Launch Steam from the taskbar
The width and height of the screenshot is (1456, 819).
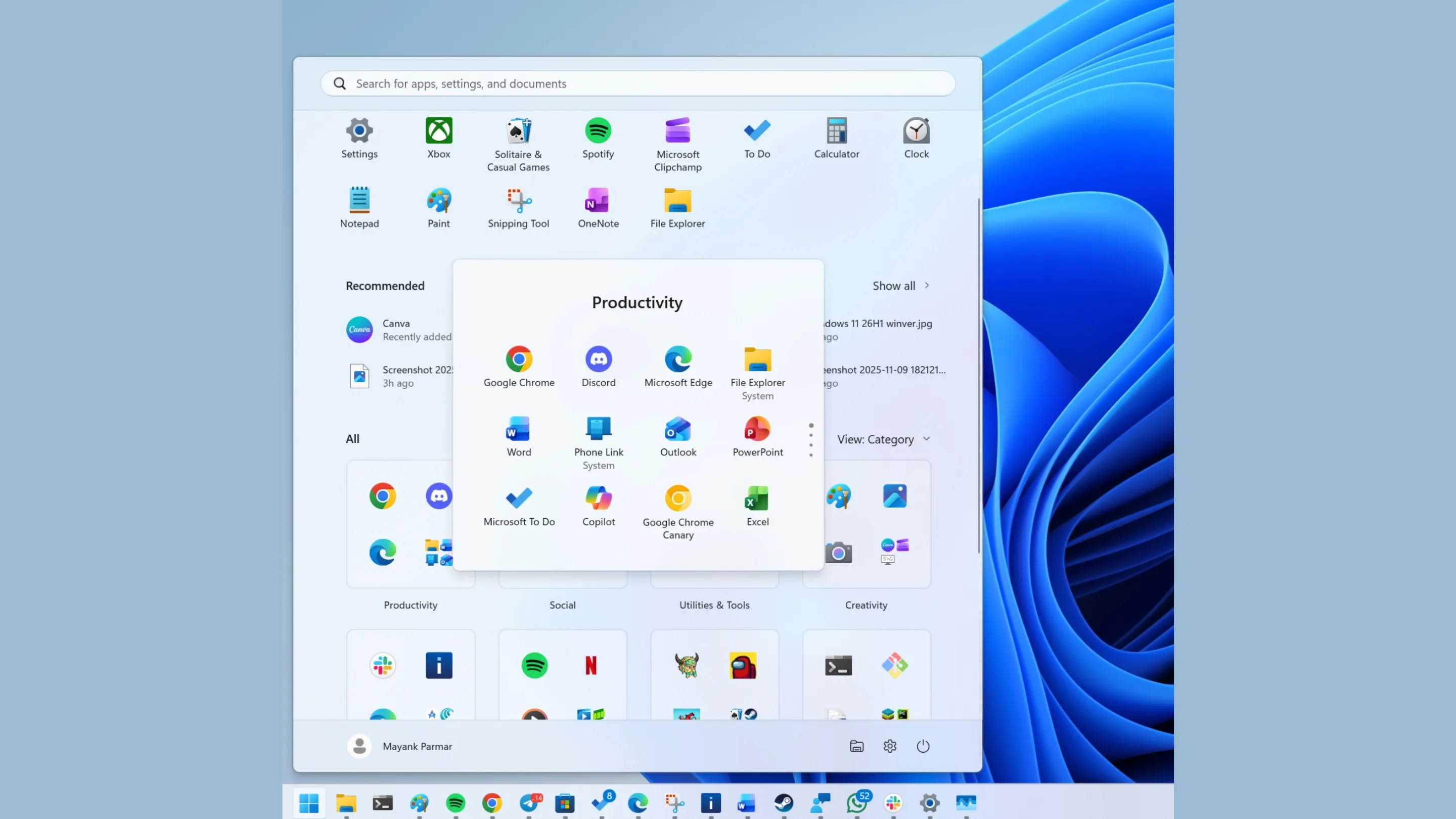tap(784, 803)
